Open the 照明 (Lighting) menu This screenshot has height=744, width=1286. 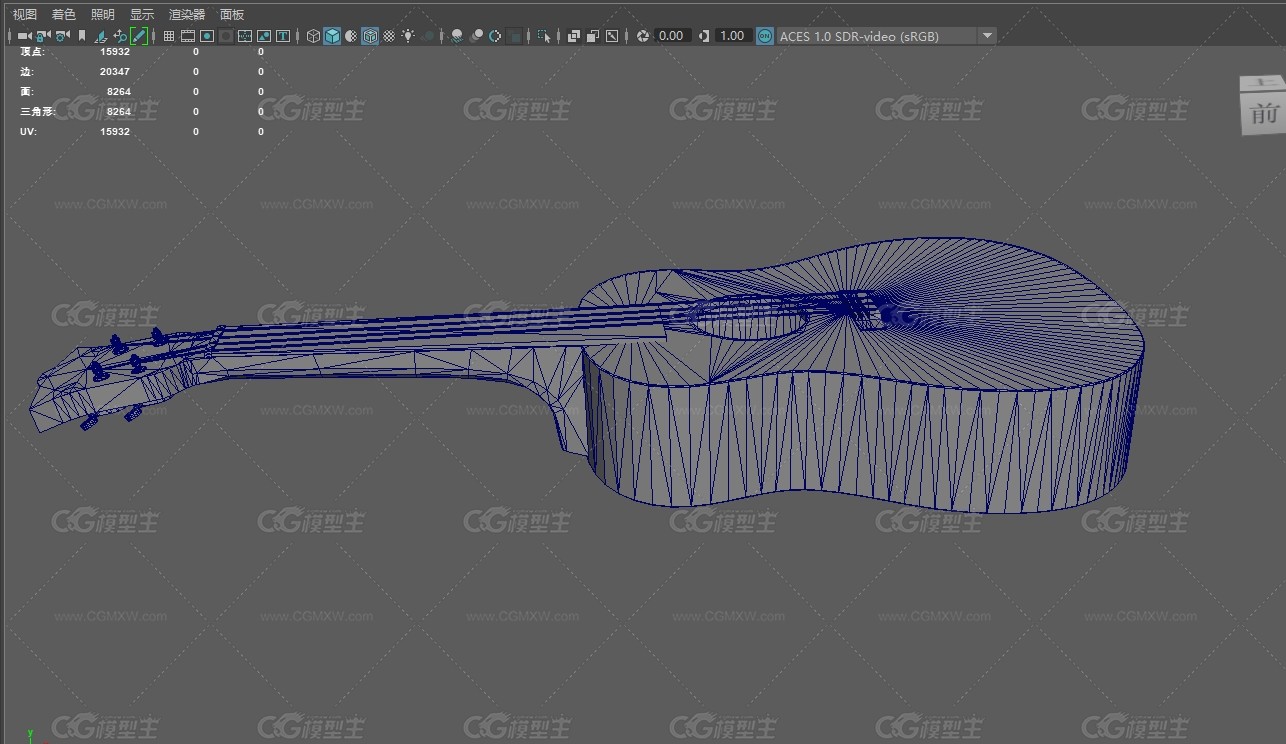(x=102, y=14)
